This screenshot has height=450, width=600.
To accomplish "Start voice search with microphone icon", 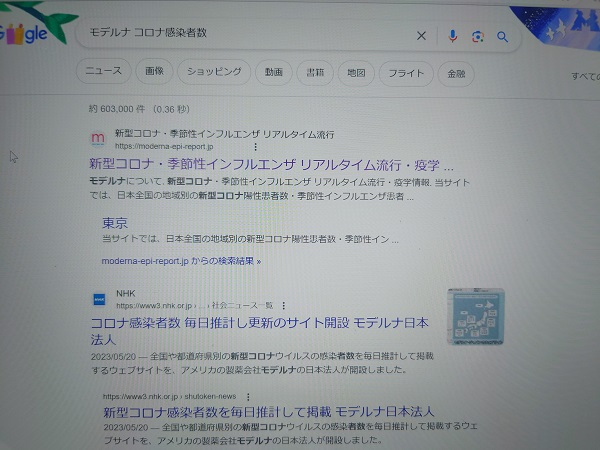I will [x=452, y=36].
